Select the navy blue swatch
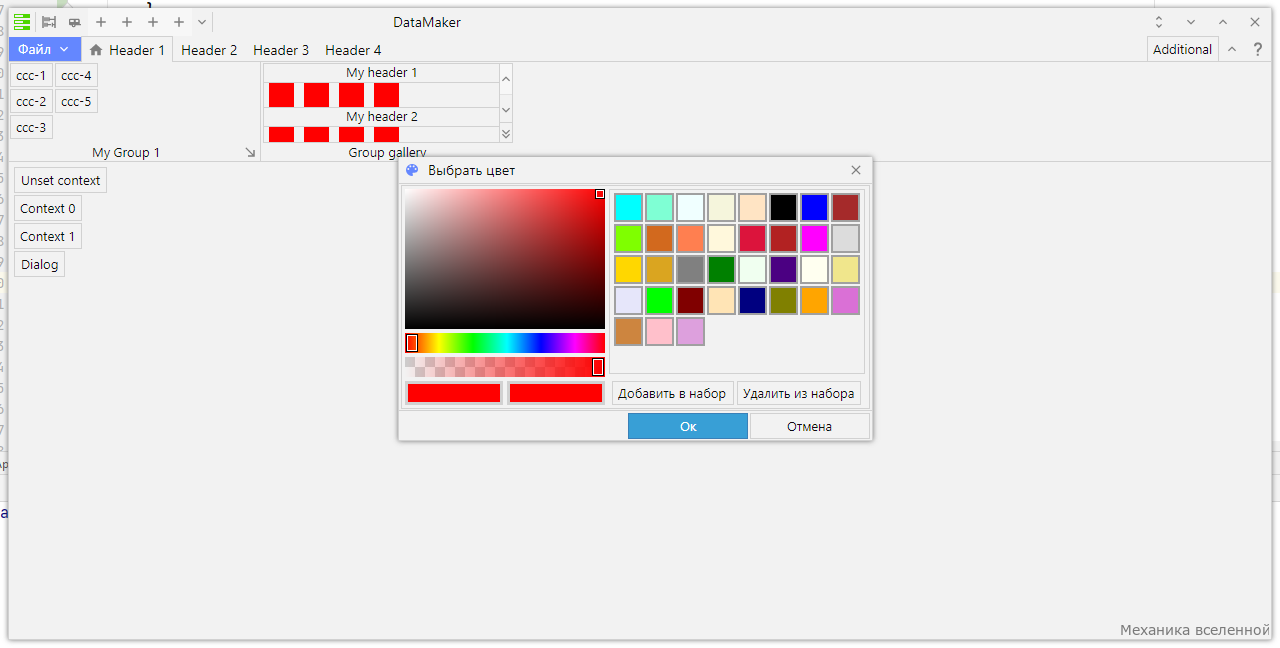Viewport: 1280px width, 648px height. (x=752, y=300)
